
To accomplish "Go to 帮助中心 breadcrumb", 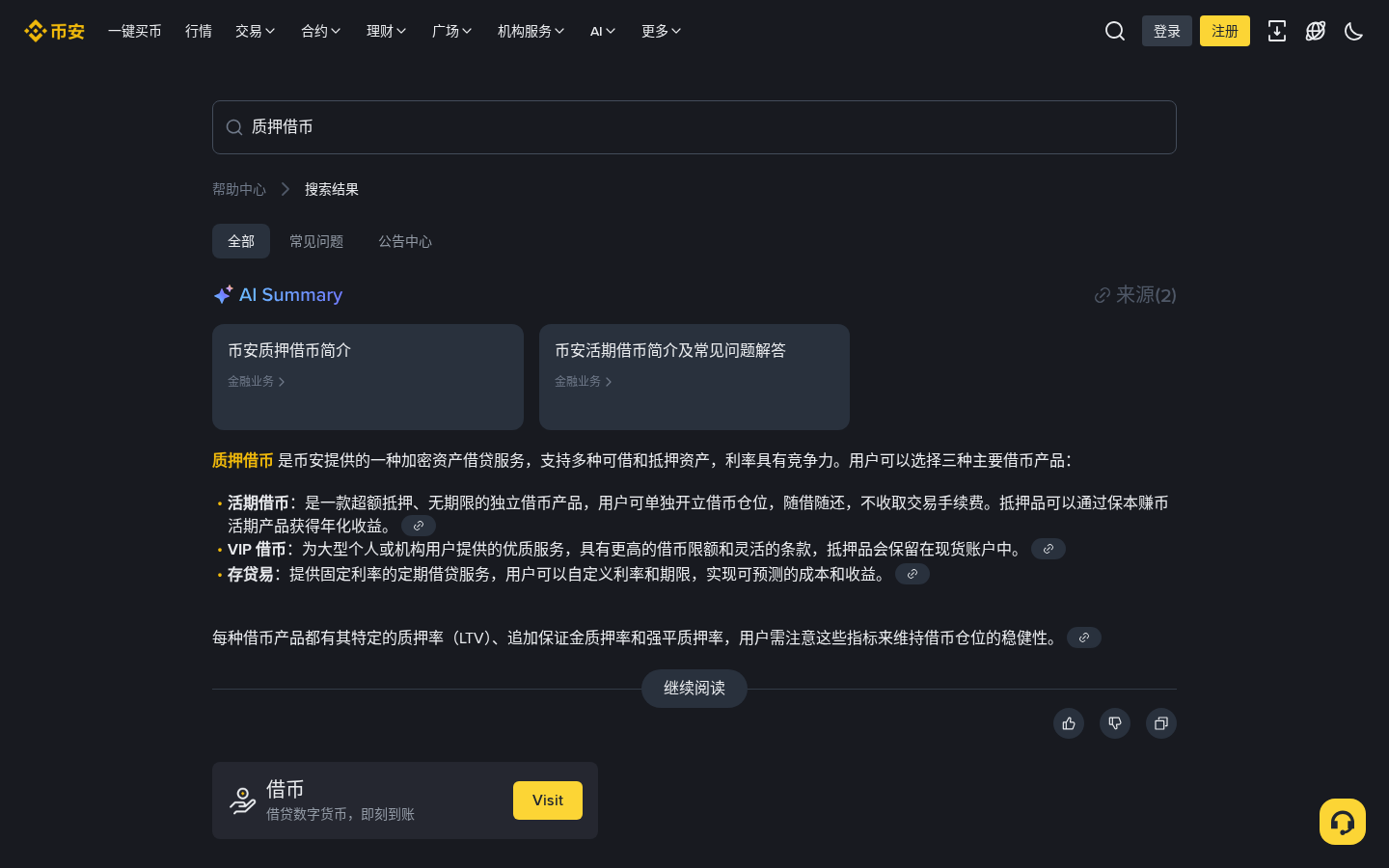I will (239, 189).
